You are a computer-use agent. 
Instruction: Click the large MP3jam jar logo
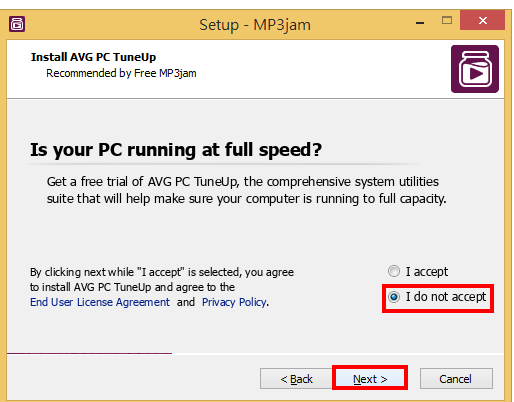(x=475, y=69)
